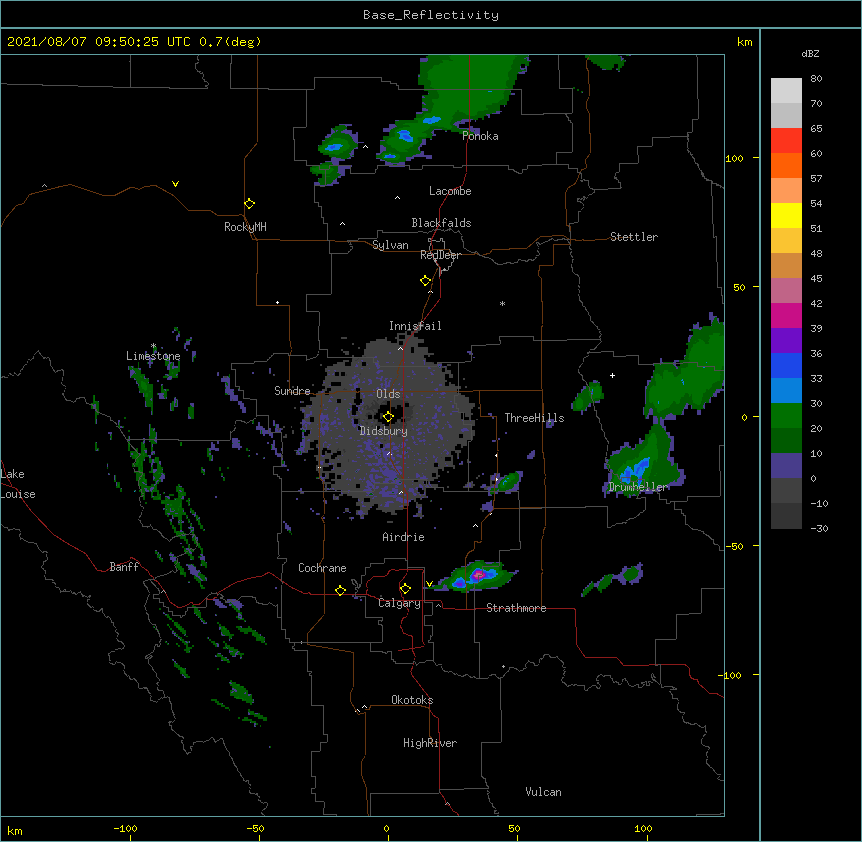Click the yellow v marker east of Calgary
The height and width of the screenshot is (842, 862).
(x=429, y=584)
